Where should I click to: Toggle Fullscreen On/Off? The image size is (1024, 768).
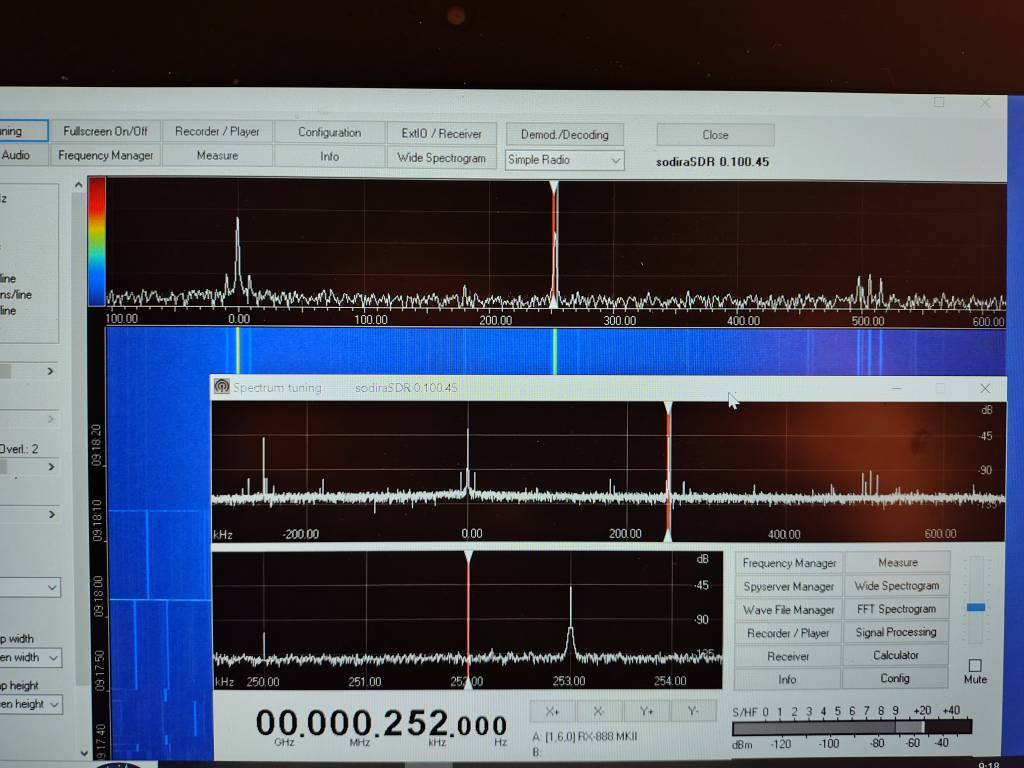click(x=105, y=132)
